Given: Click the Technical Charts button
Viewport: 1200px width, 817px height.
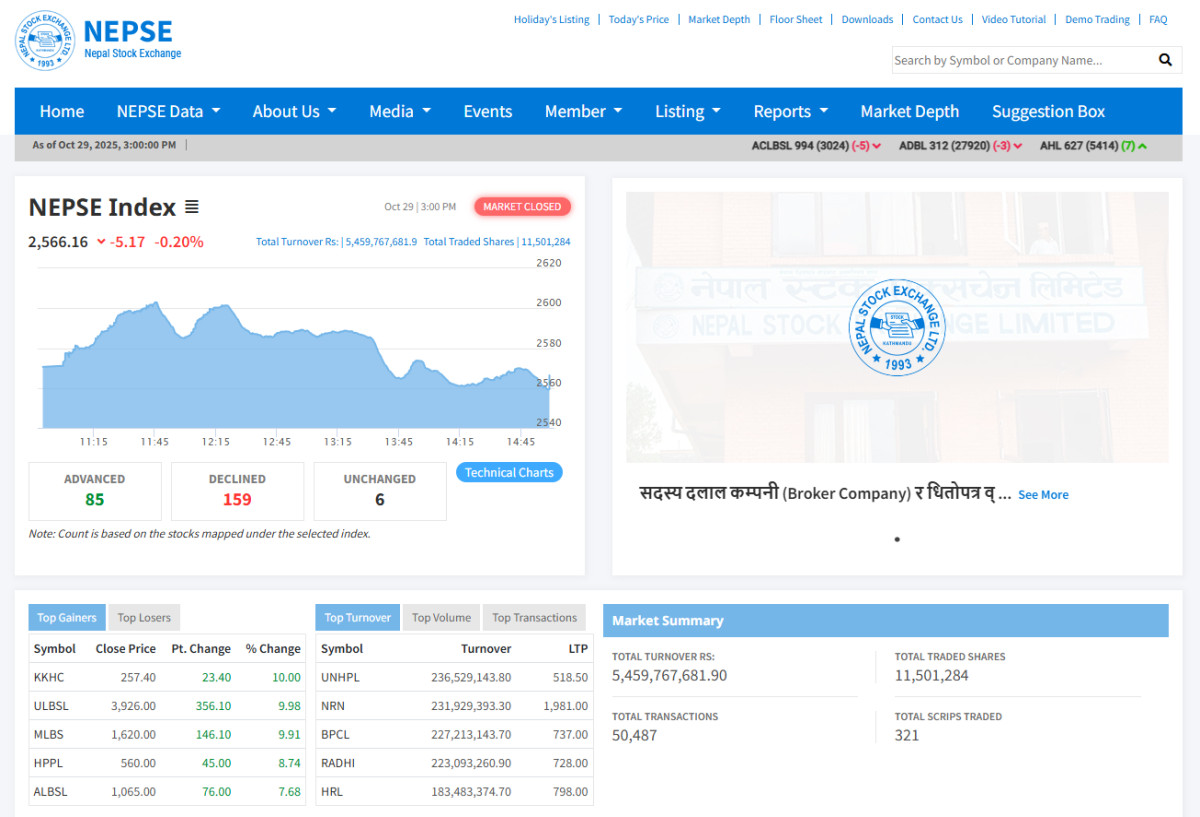Looking at the screenshot, I should (x=509, y=473).
